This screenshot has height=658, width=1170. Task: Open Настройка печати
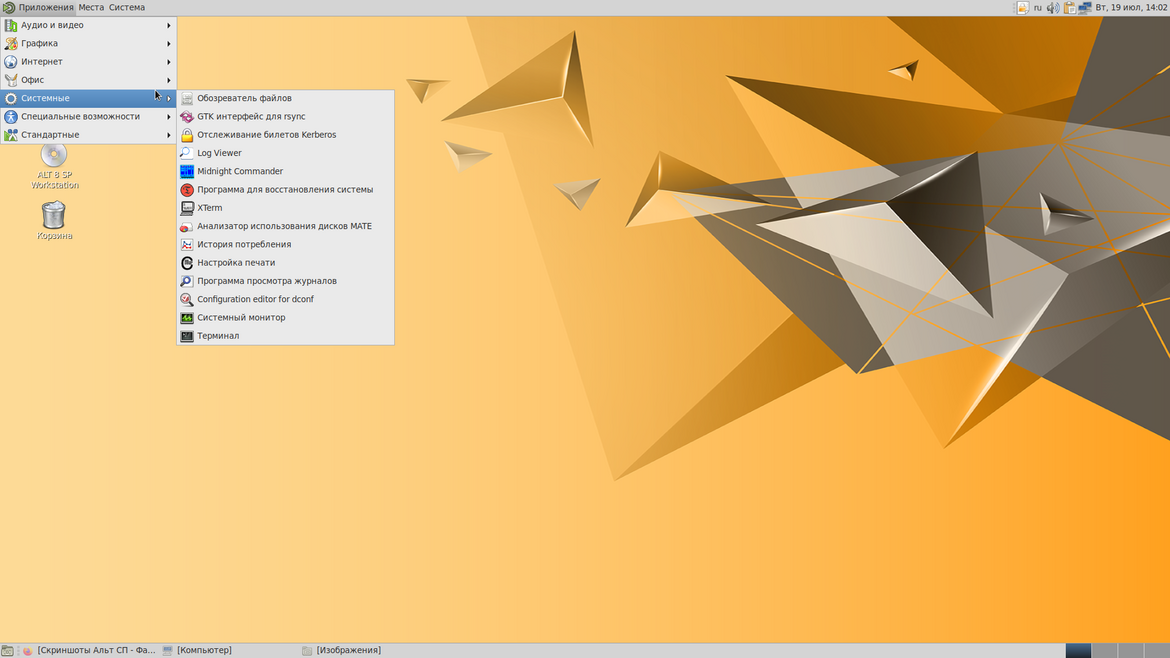pos(285,263)
